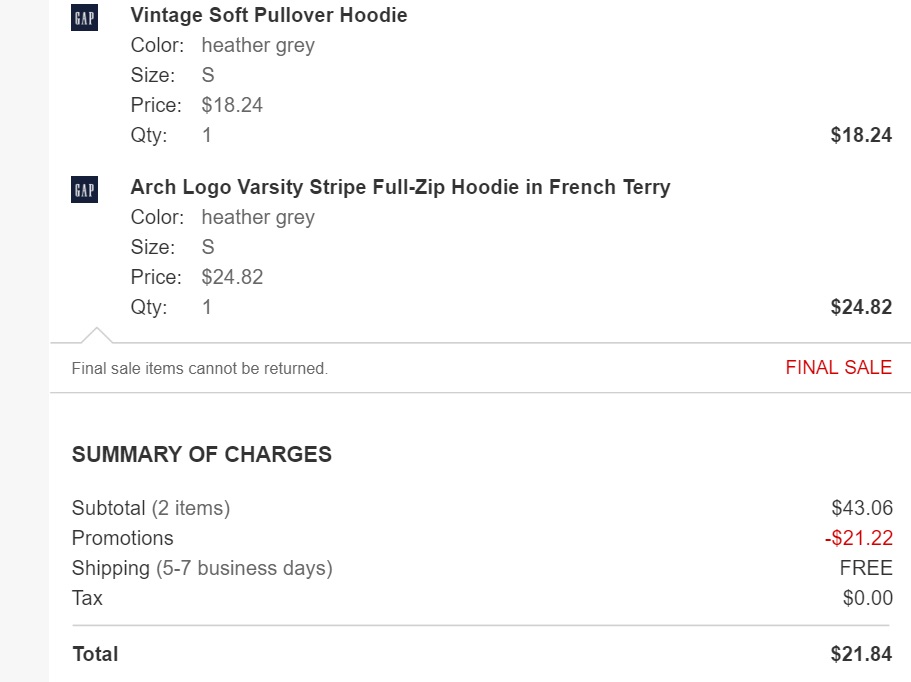
Task: Select the SUMMARY OF CHARGES heading
Action: (x=202, y=454)
